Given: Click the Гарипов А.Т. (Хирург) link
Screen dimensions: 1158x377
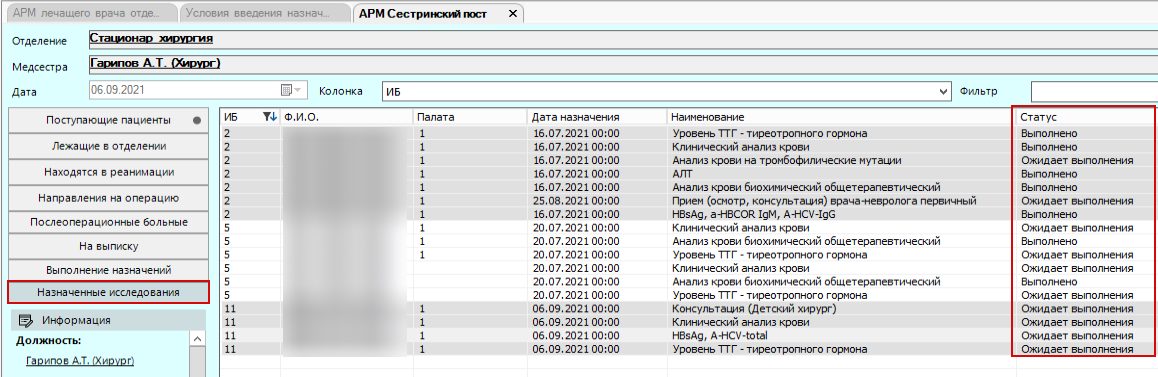Looking at the screenshot, I should point(84,361).
